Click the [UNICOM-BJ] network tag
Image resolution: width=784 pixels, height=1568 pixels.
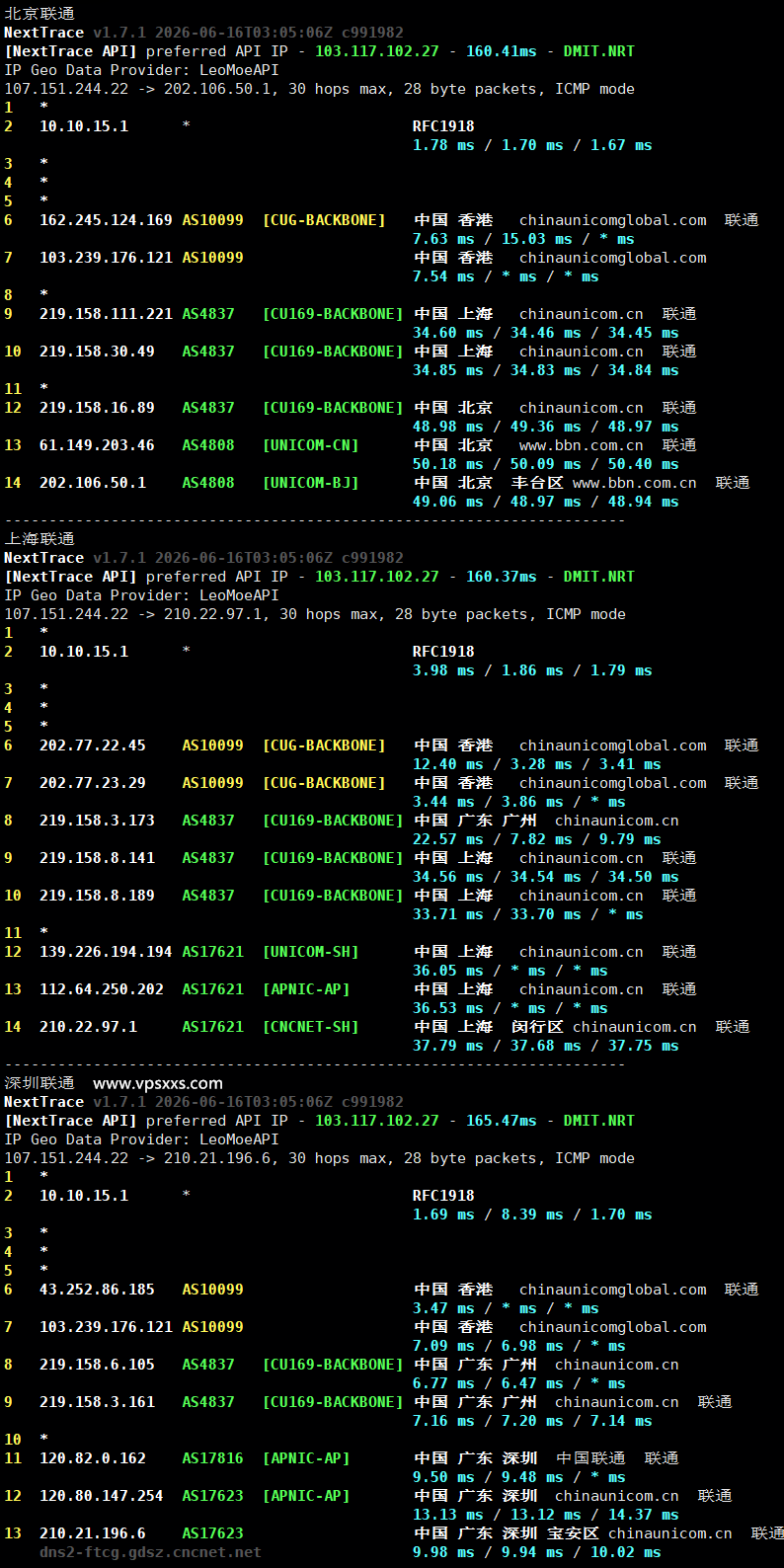(x=310, y=483)
